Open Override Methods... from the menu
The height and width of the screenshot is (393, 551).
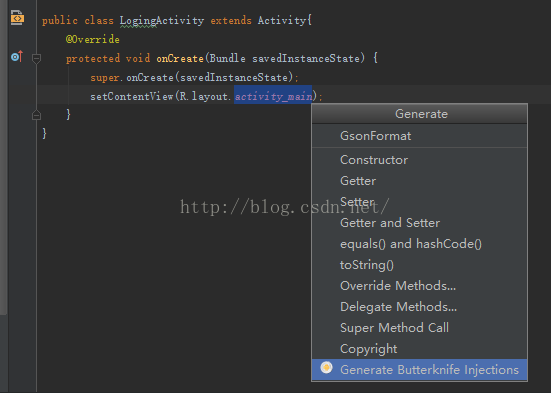[419, 286]
